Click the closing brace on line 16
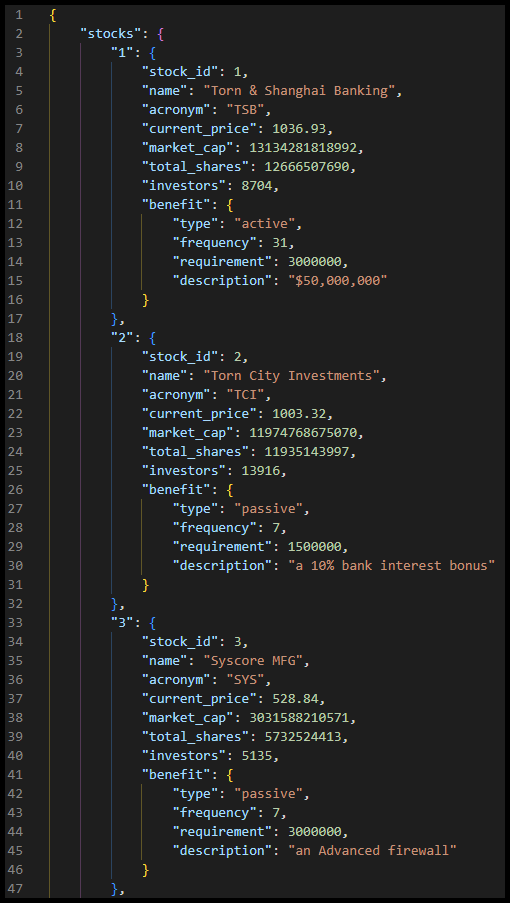 [x=146, y=299]
